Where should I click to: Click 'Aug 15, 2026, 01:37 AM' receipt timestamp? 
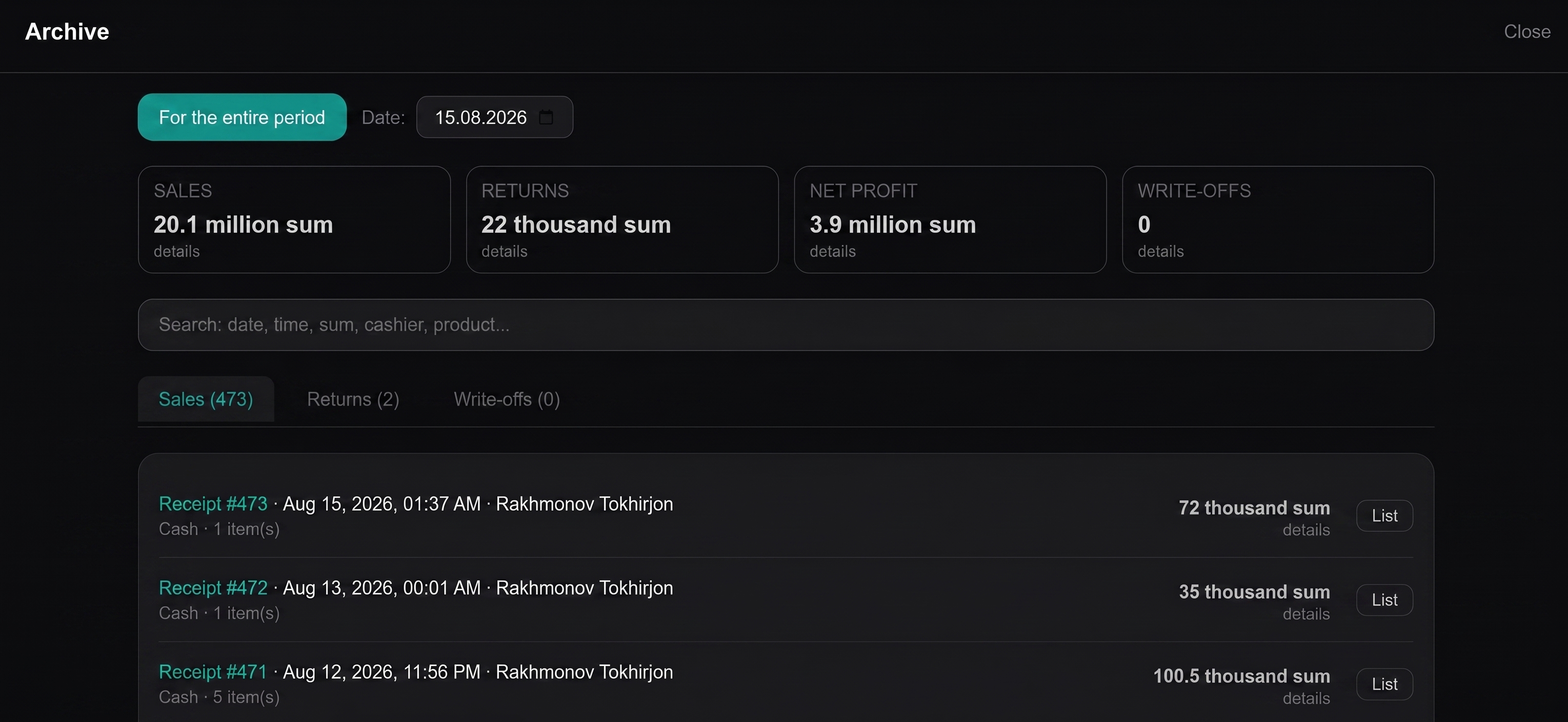pos(381,504)
